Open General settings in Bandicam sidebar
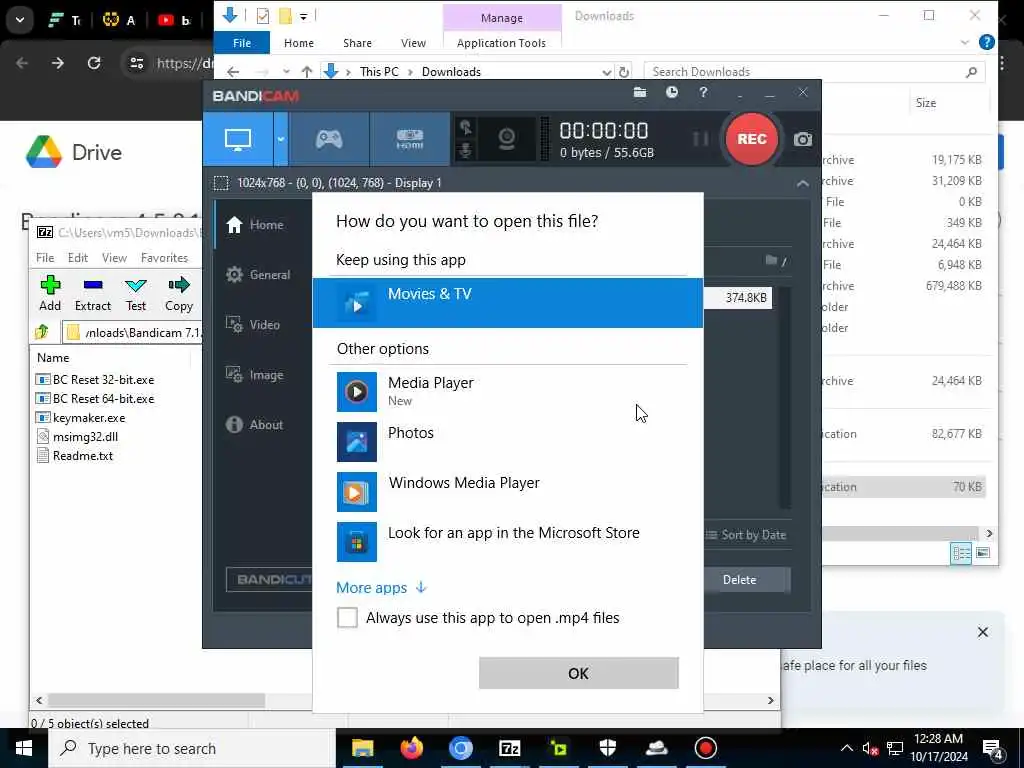Screen dimensions: 1024x768 click(258, 275)
